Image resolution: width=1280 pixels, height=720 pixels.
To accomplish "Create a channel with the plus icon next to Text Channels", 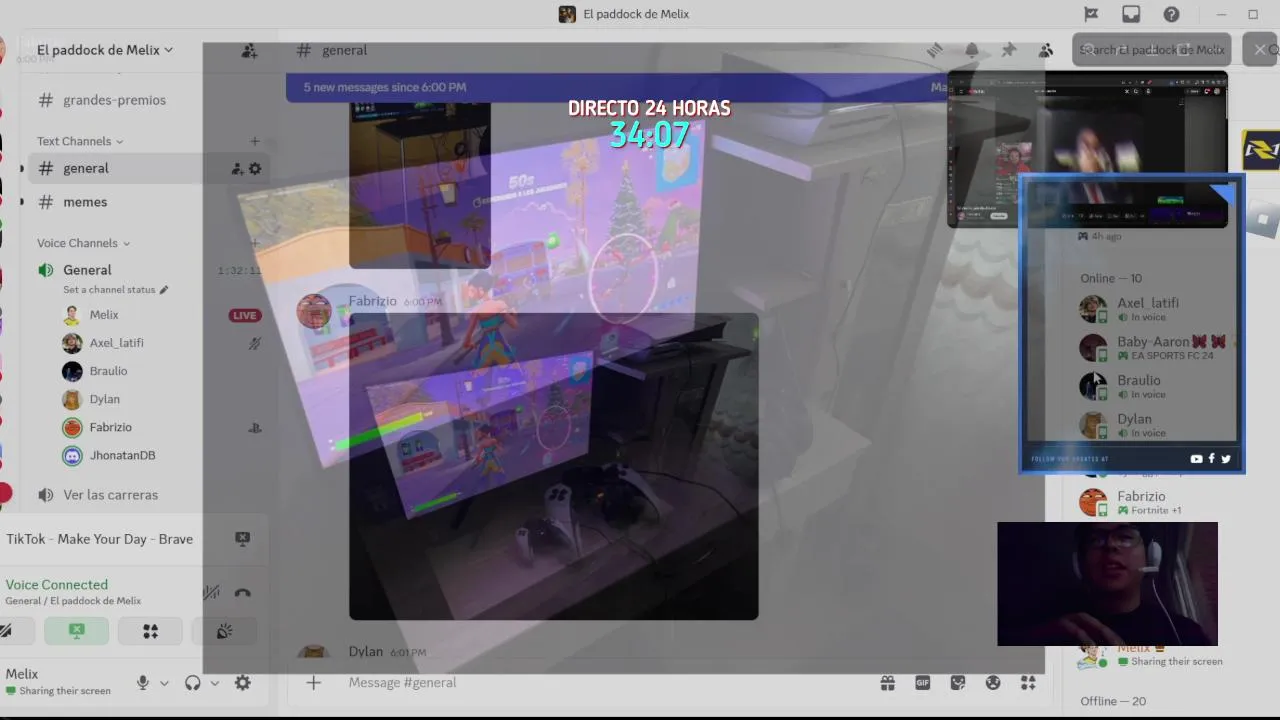I will pos(254,141).
